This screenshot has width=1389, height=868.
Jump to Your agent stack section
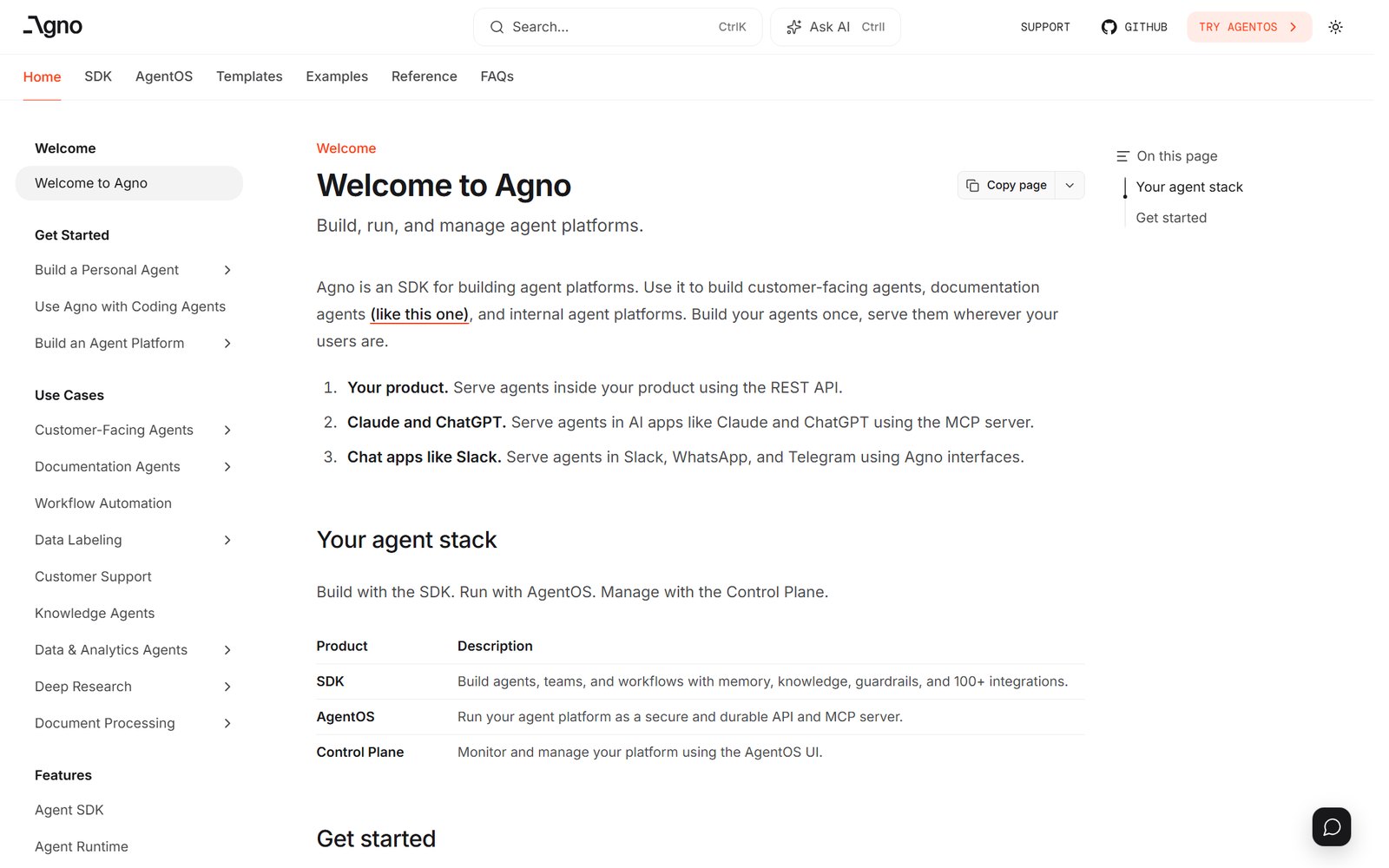[1189, 187]
